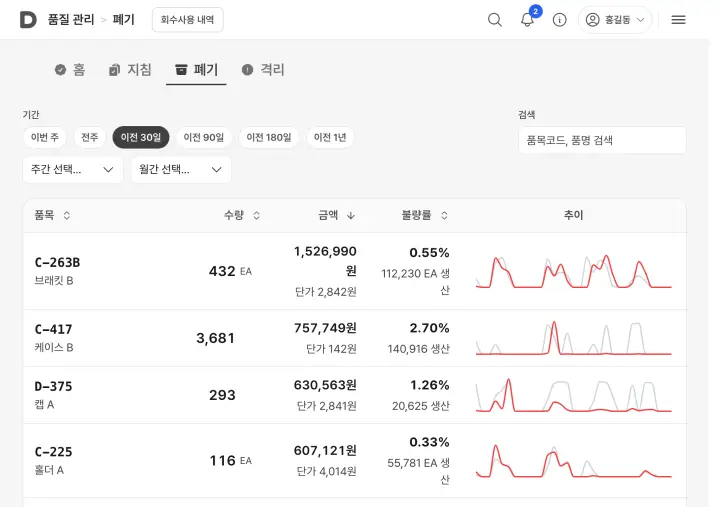Click defect rate 1.26%
This screenshot has width=720, height=507.
[x=429, y=385]
